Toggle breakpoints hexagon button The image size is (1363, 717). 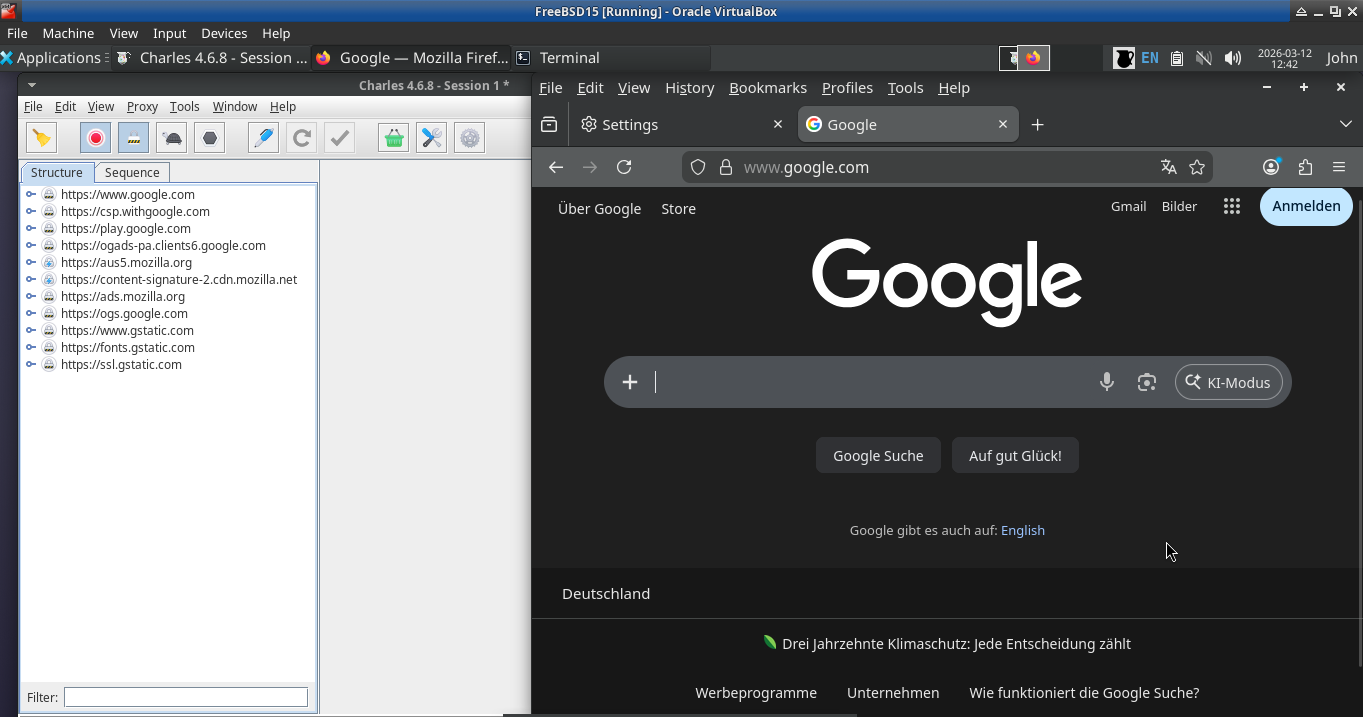click(210, 138)
